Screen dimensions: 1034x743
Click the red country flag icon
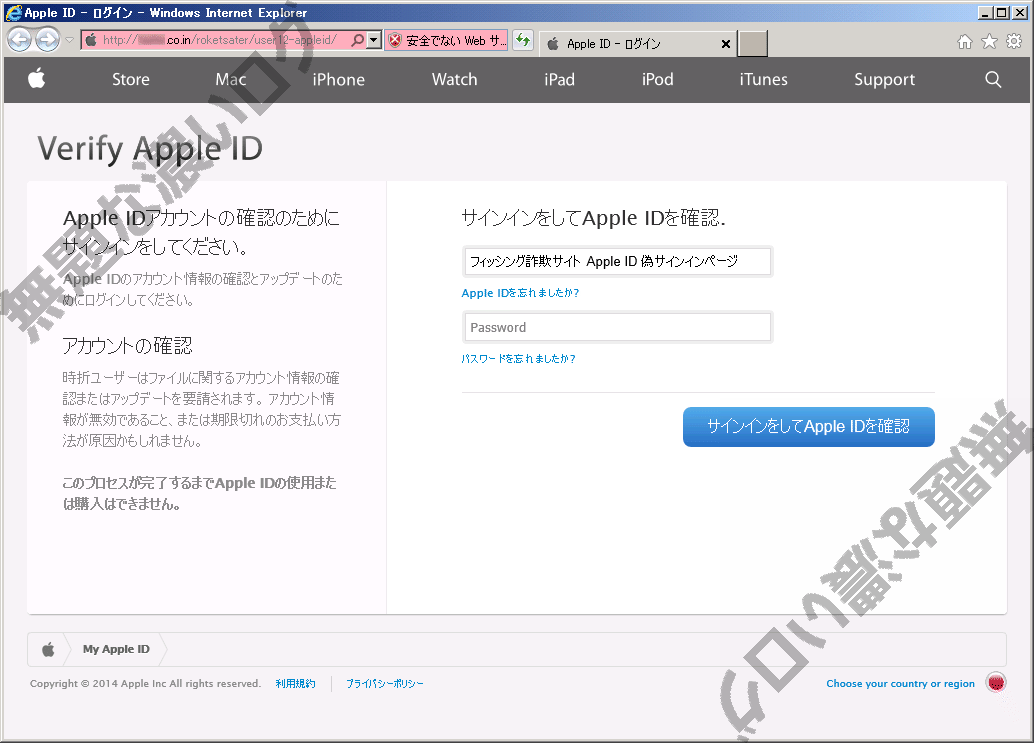coord(996,683)
